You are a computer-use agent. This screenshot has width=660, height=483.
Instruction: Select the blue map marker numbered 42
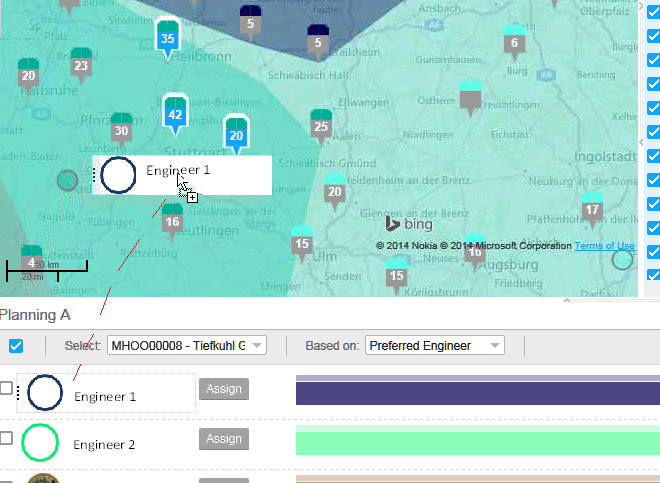pyautogui.click(x=176, y=114)
